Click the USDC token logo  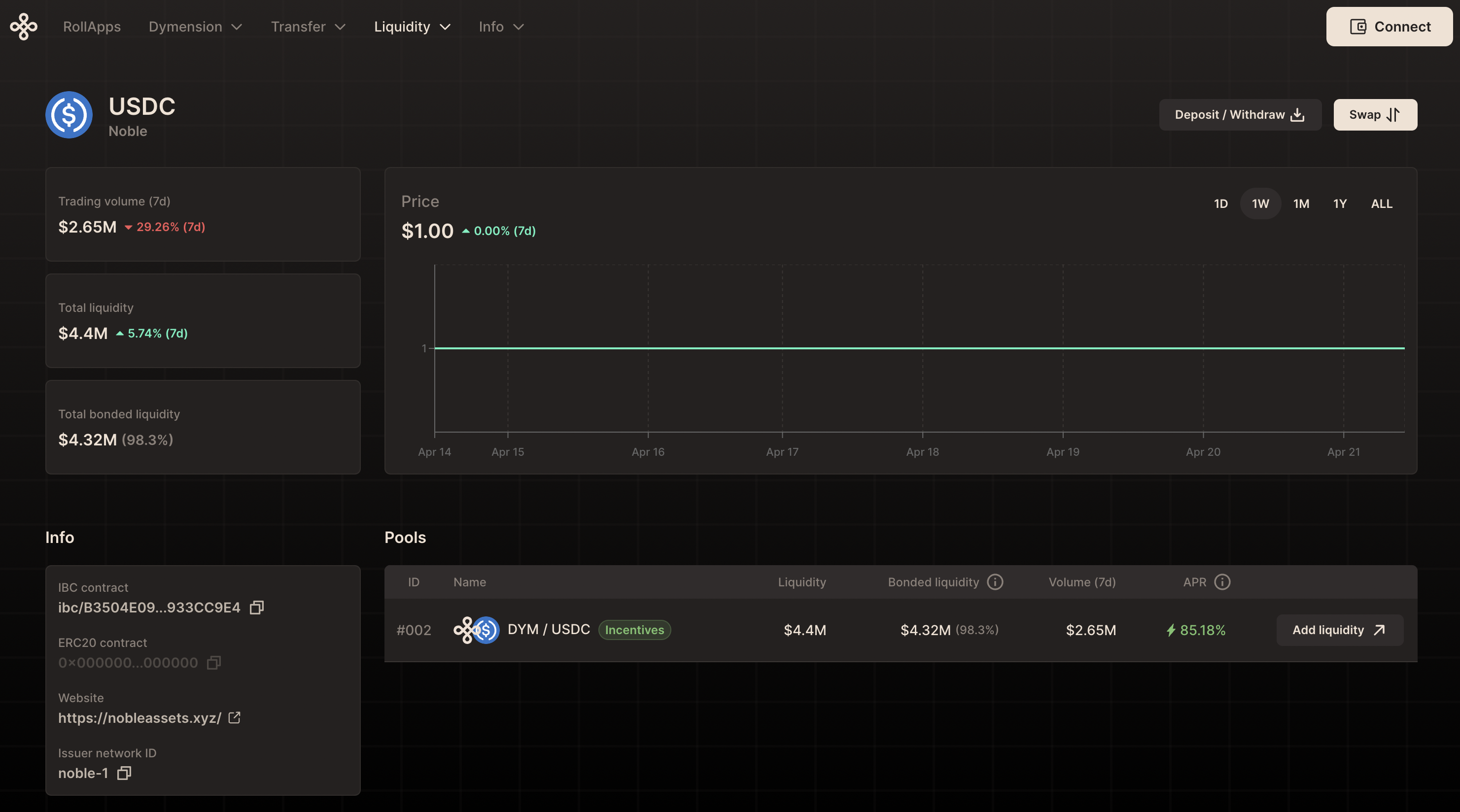click(69, 114)
